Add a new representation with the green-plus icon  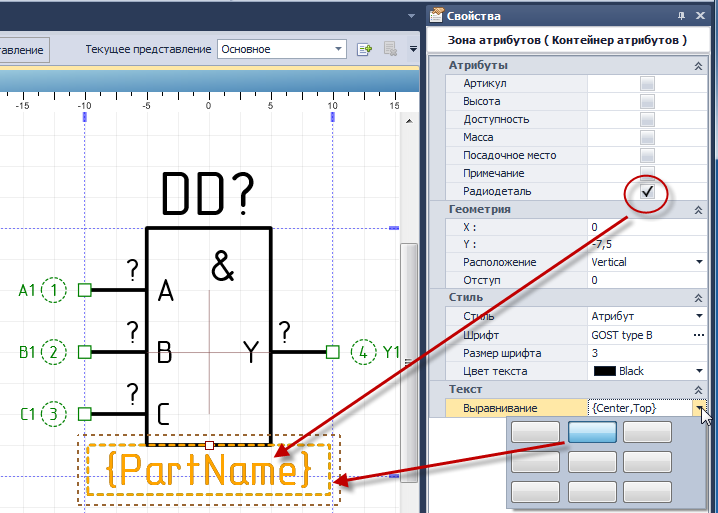(x=364, y=49)
